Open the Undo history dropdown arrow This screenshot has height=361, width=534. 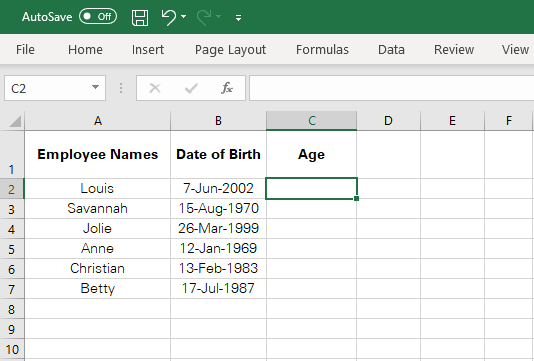pos(184,16)
